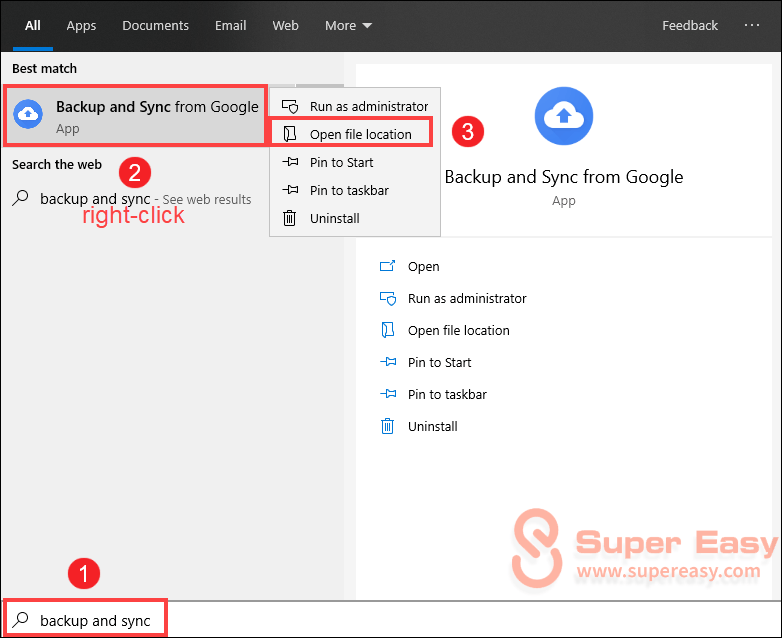Click the search box magnifier icon
Viewport: 782px width, 638px height.
point(20,620)
